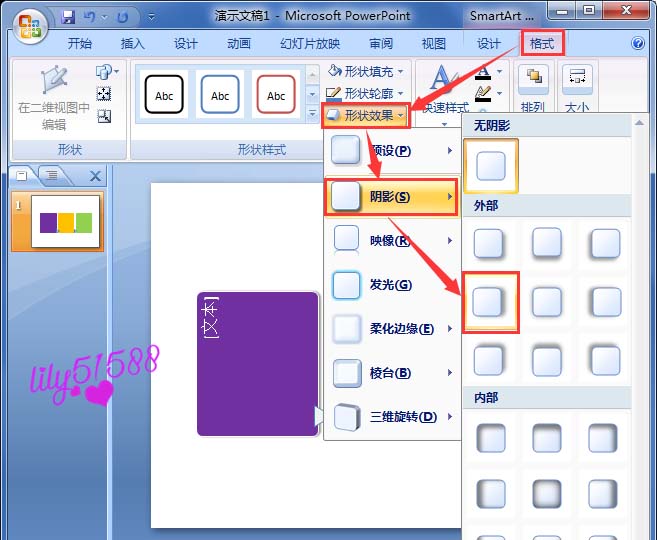The height and width of the screenshot is (540, 657).
Task: Apply the black outlined Abc shape style
Action: coord(164,95)
